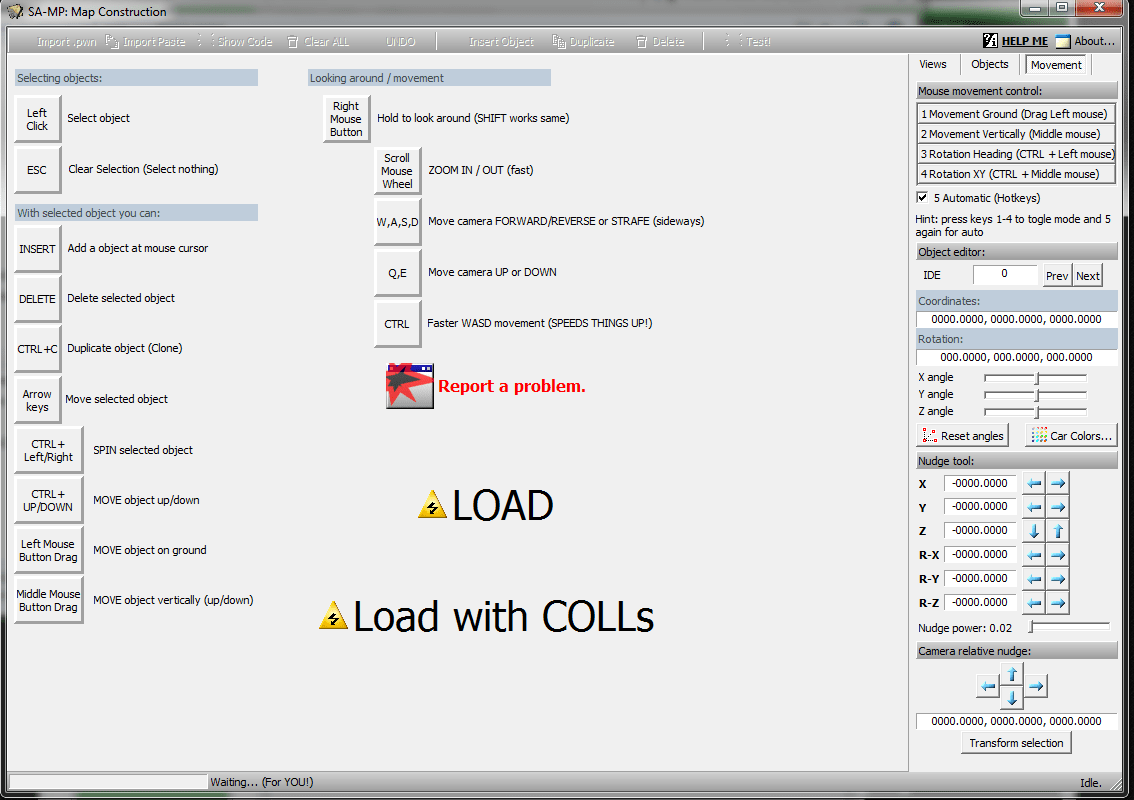Click the ESC key button
The image size is (1134, 800).
(x=38, y=169)
